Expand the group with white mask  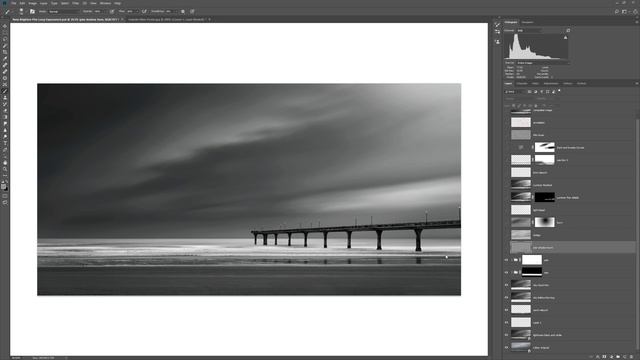coord(511,260)
